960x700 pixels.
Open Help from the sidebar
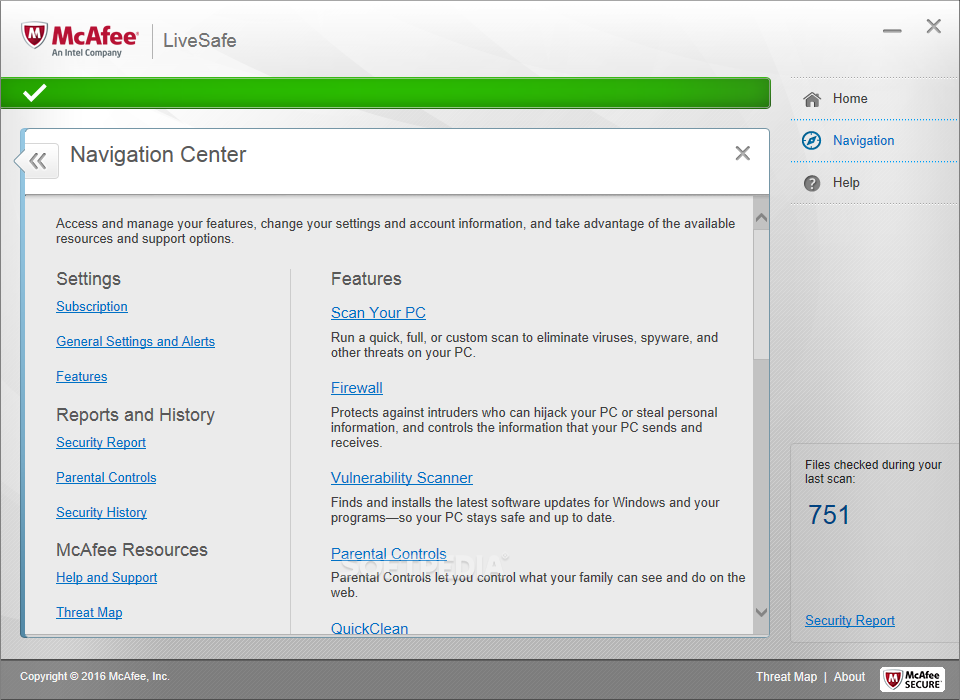[x=846, y=183]
